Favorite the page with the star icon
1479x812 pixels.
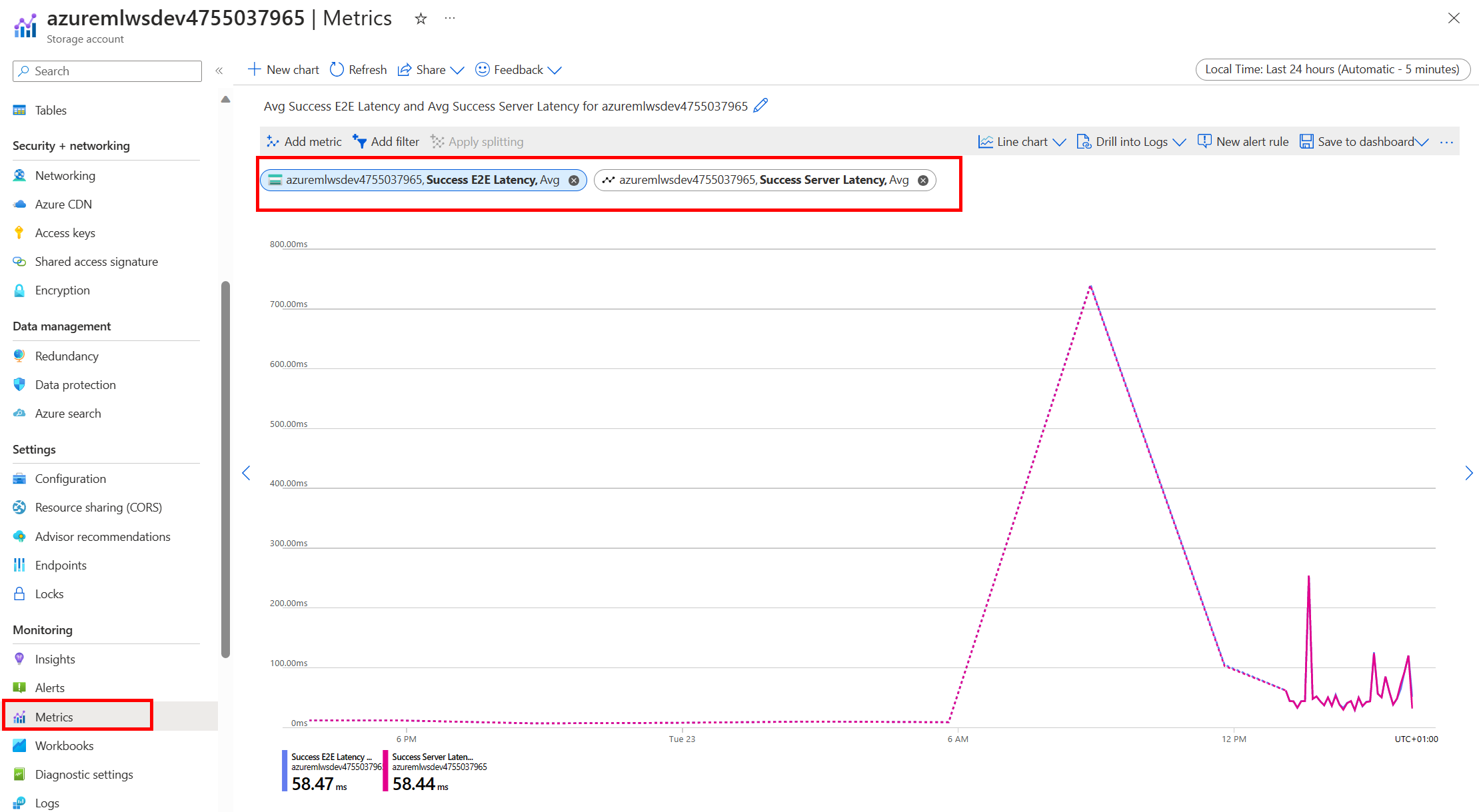[x=421, y=19]
